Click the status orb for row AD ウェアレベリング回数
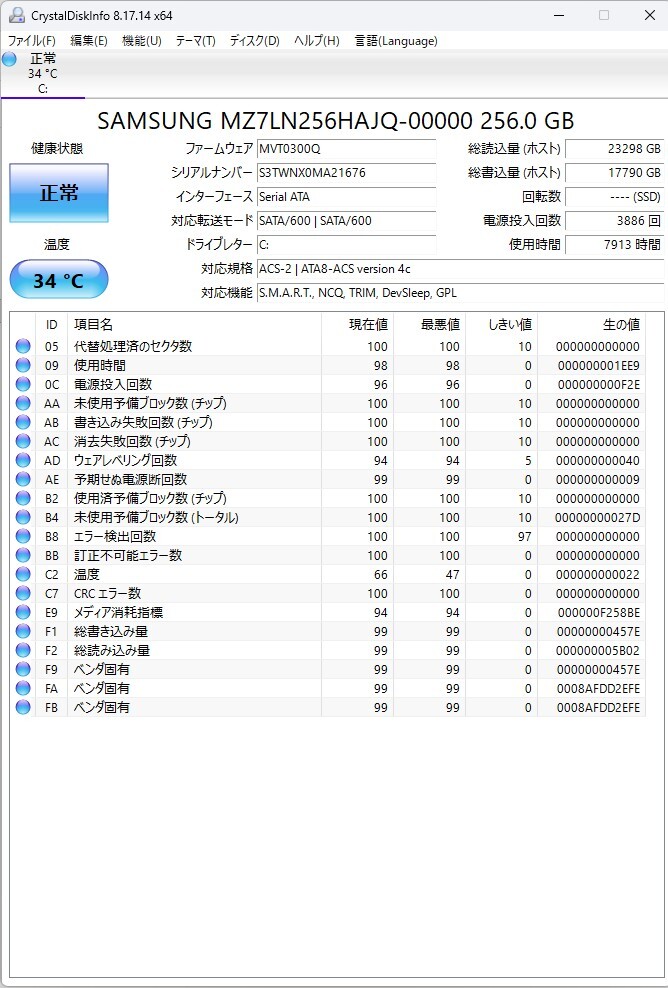Screen dimensions: 668x988 [x=23, y=460]
